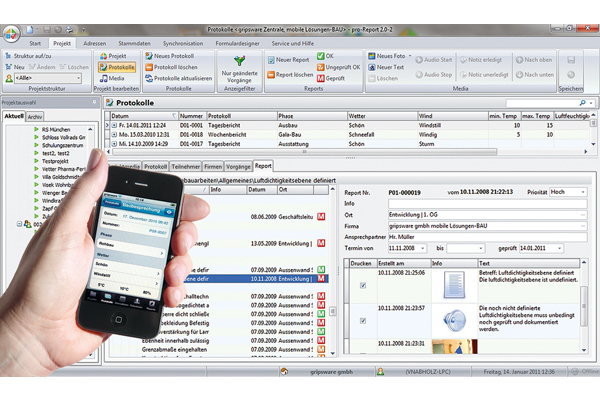Image resolution: width=600 pixels, height=401 pixels.
Task: Click the Neues Foto icon
Action: click(x=370, y=55)
